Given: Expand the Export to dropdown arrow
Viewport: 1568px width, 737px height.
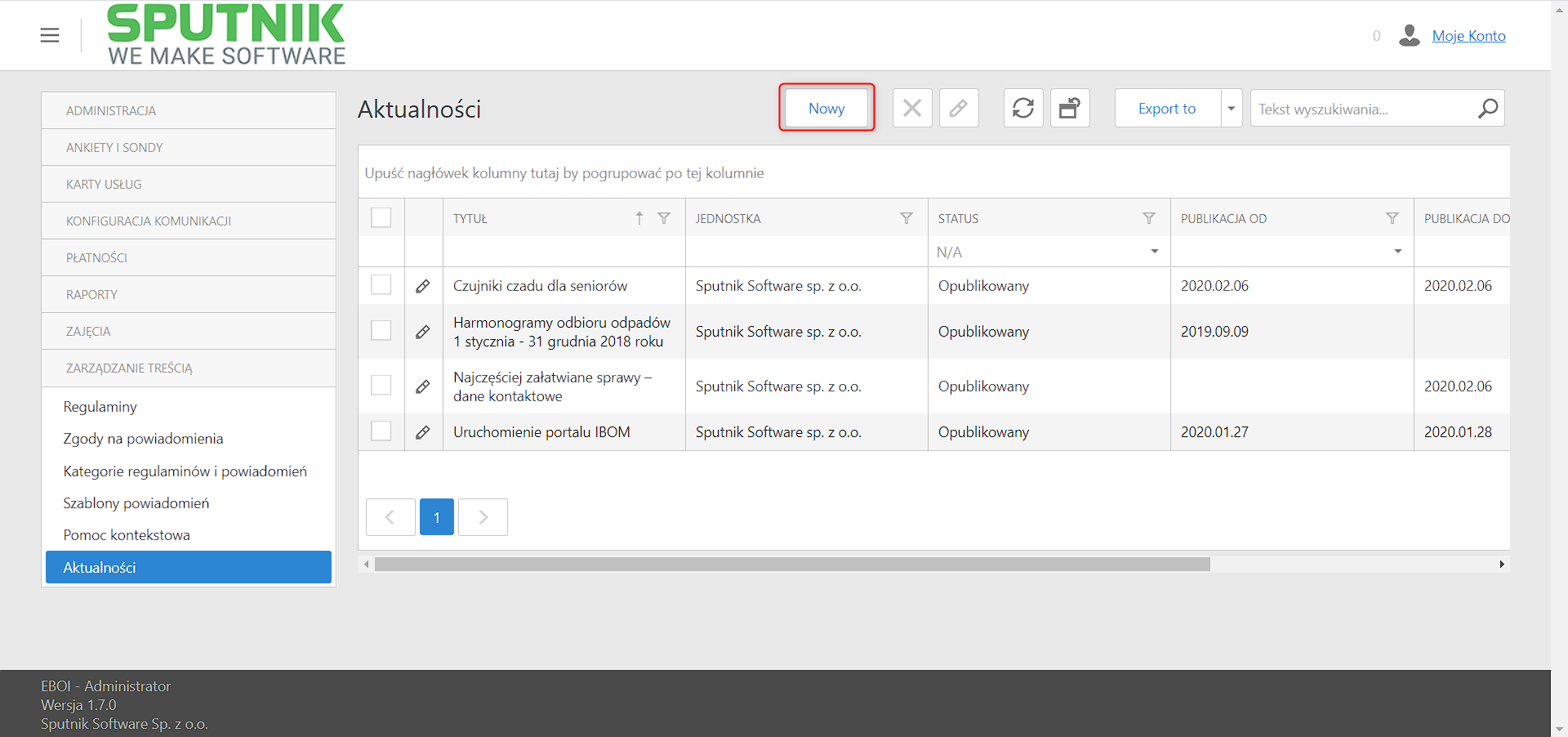Looking at the screenshot, I should point(1232,108).
